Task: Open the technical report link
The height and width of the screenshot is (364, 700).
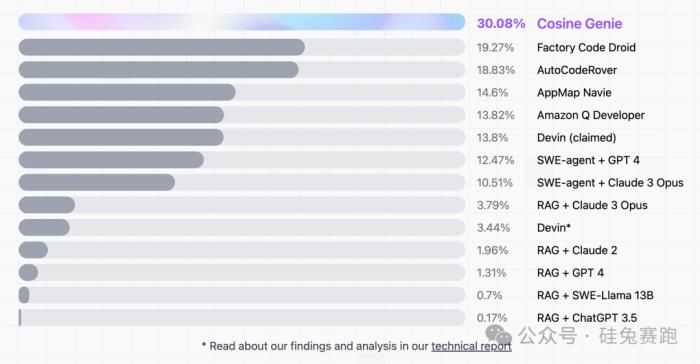Action: [471, 346]
